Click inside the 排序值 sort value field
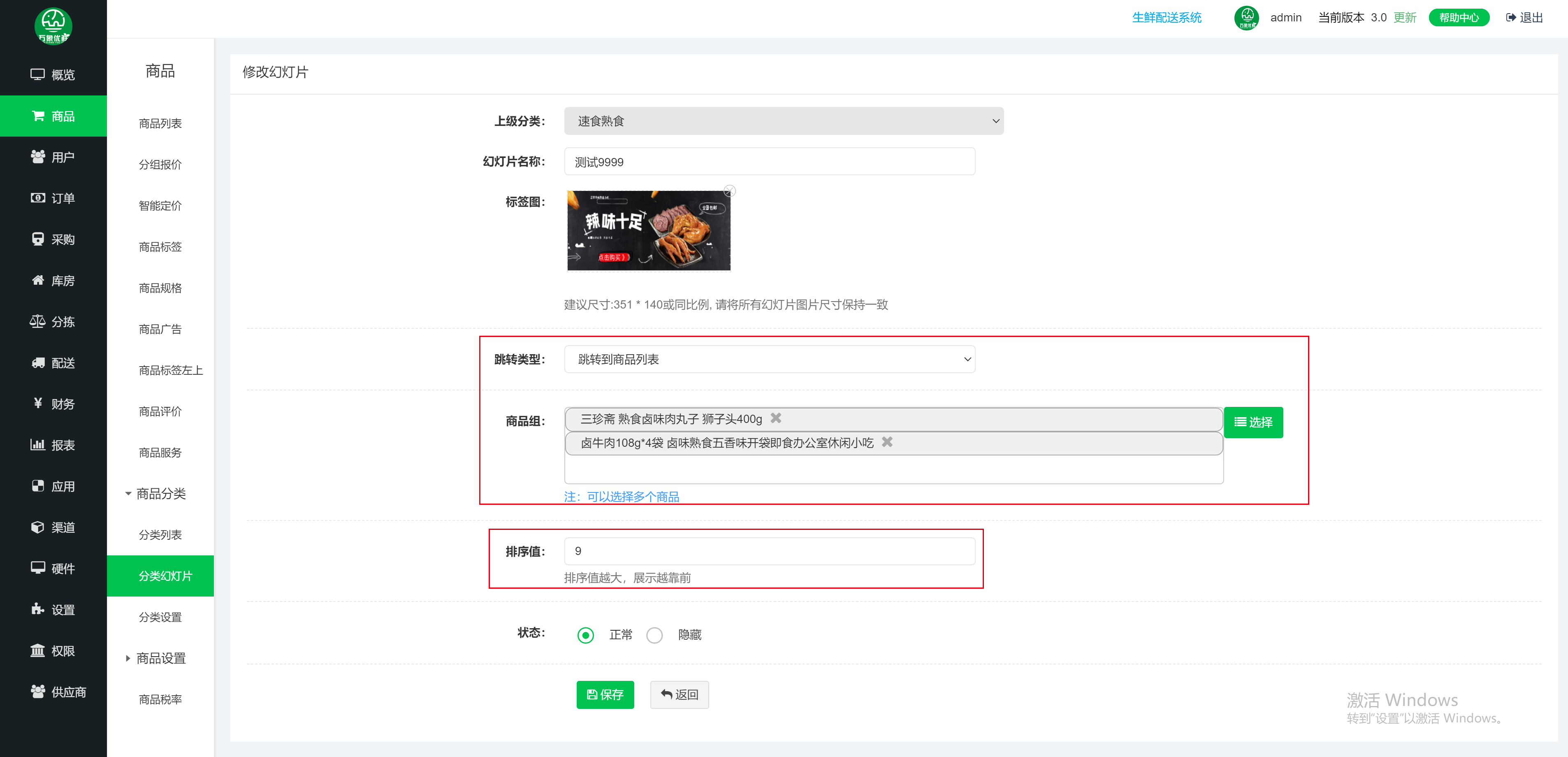This screenshot has height=757, width=1568. coord(769,550)
